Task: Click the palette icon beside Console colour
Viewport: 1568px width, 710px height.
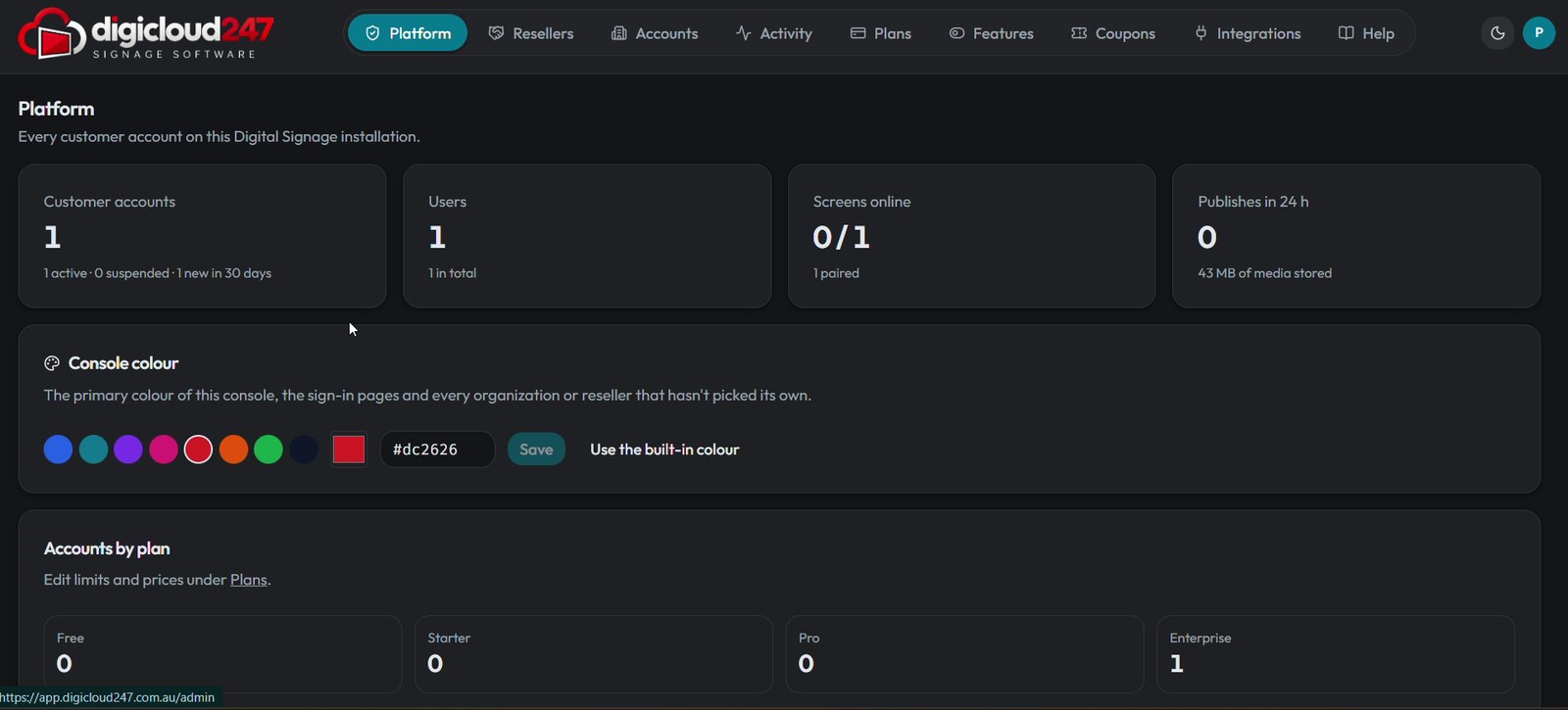Action: point(52,363)
